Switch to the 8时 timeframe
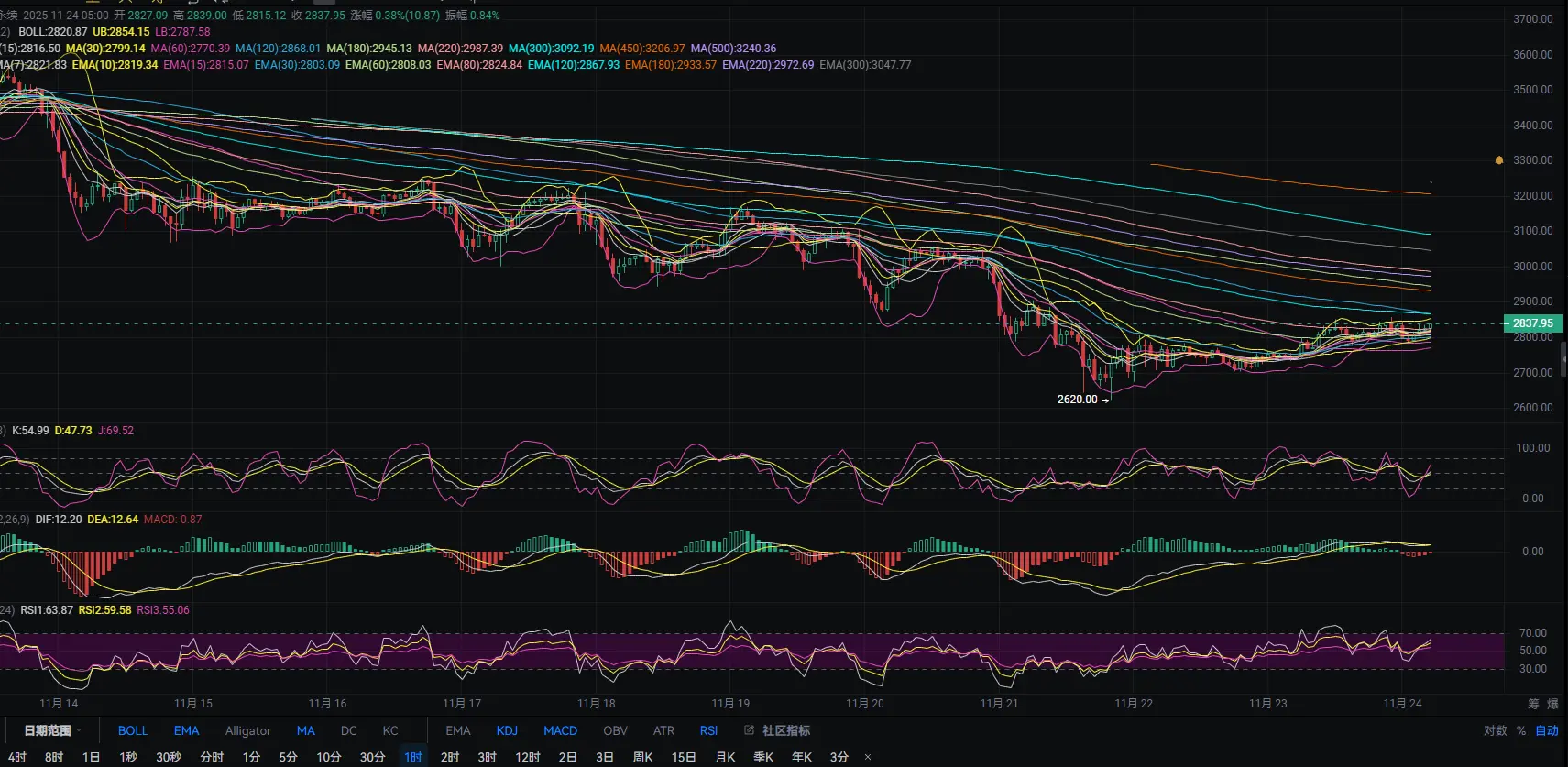The width and height of the screenshot is (1568, 767). coord(54,757)
